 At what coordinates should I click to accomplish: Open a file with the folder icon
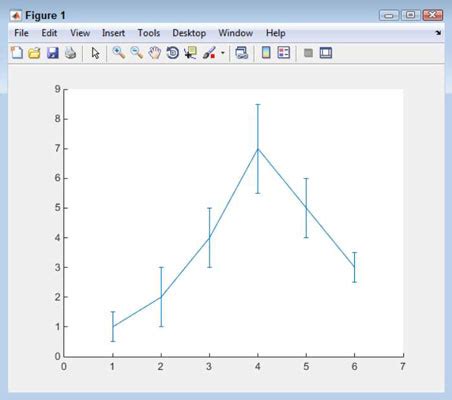[x=34, y=53]
